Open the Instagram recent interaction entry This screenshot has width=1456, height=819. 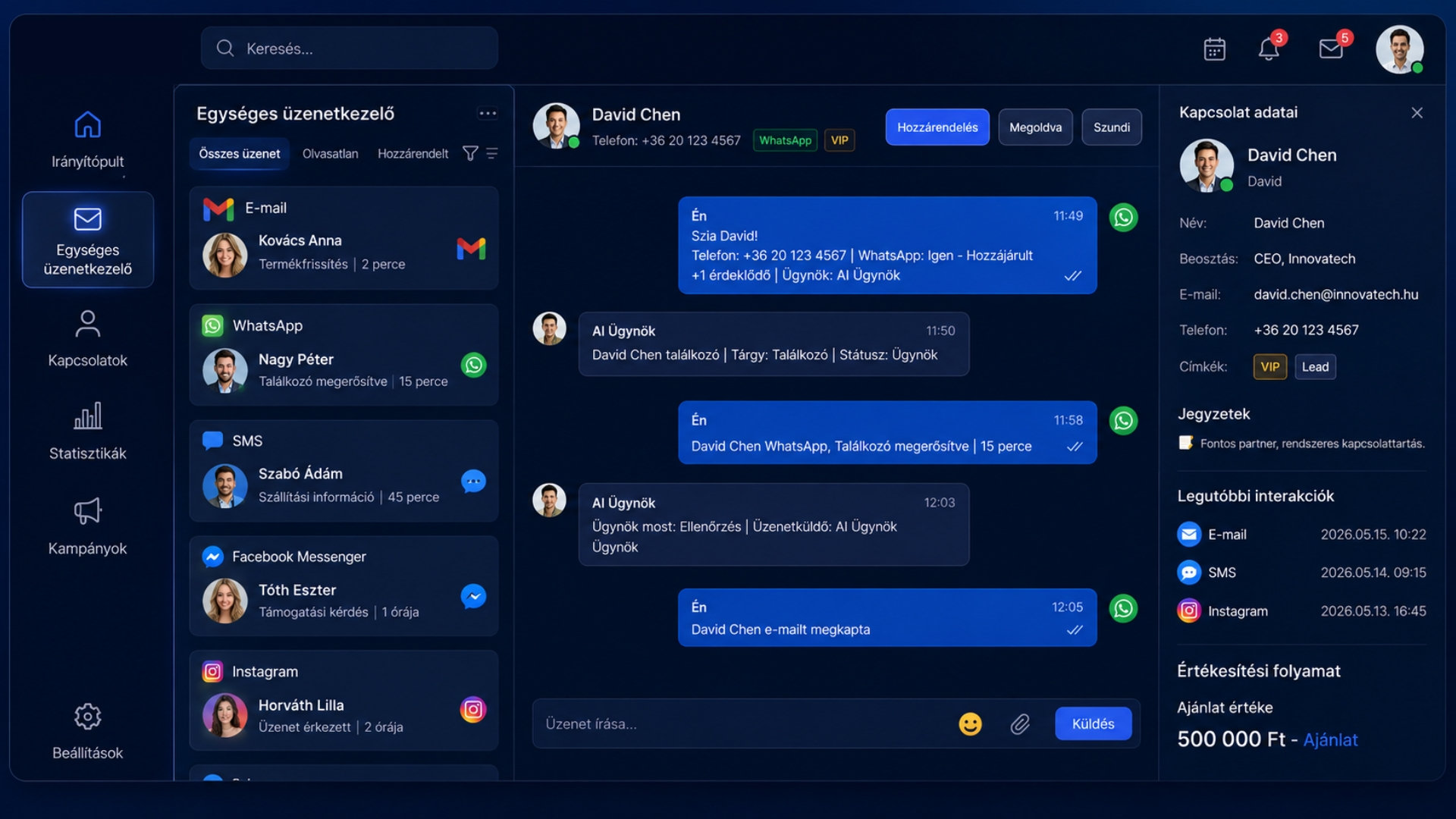coord(1301,611)
